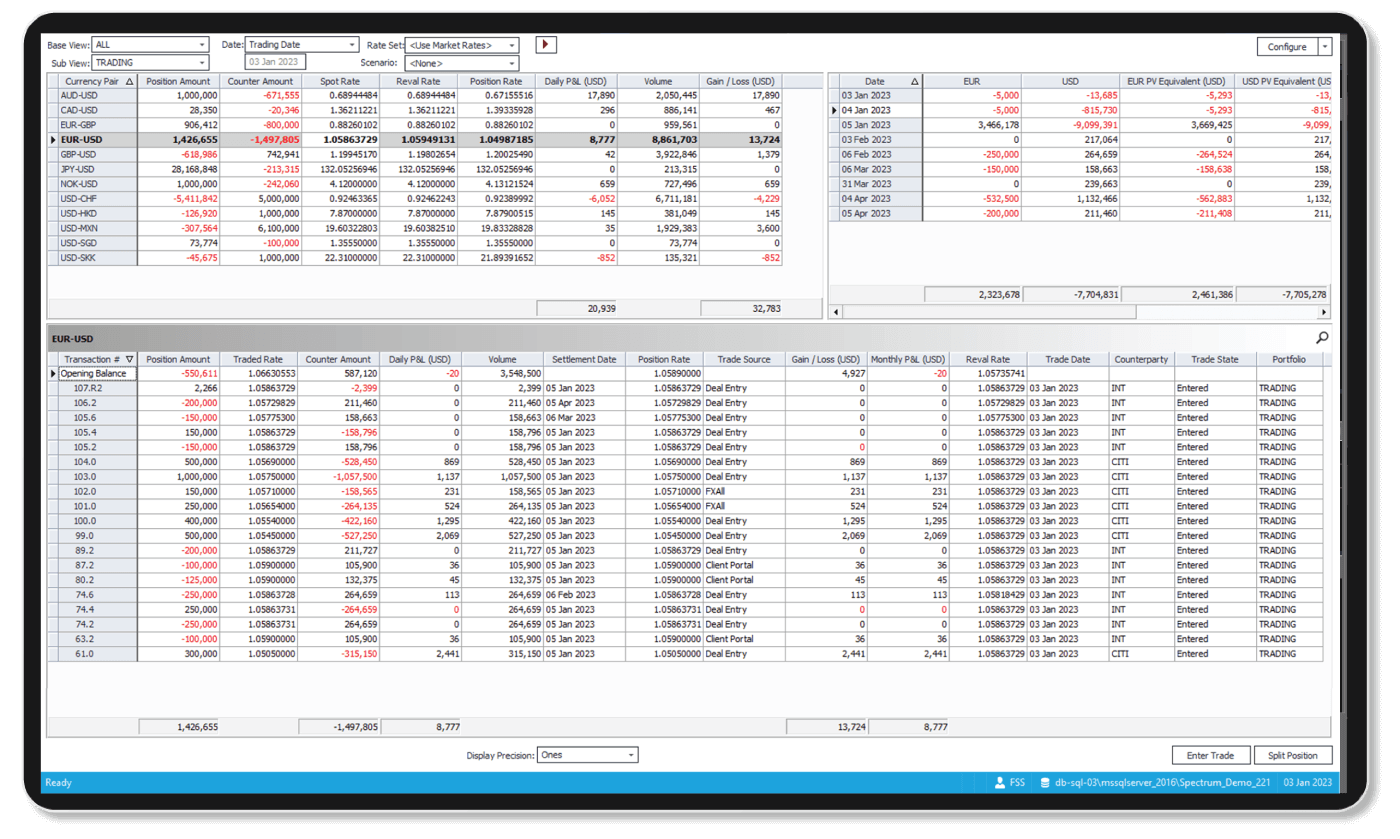Select the USD-CHF currency pair row
1400x839 pixels.
(415, 199)
